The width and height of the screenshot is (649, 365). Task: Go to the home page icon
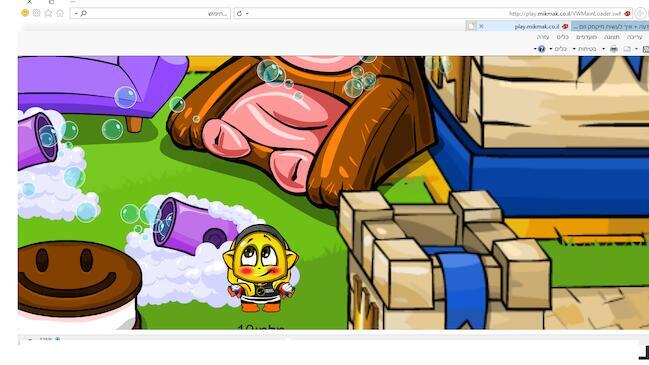point(60,13)
